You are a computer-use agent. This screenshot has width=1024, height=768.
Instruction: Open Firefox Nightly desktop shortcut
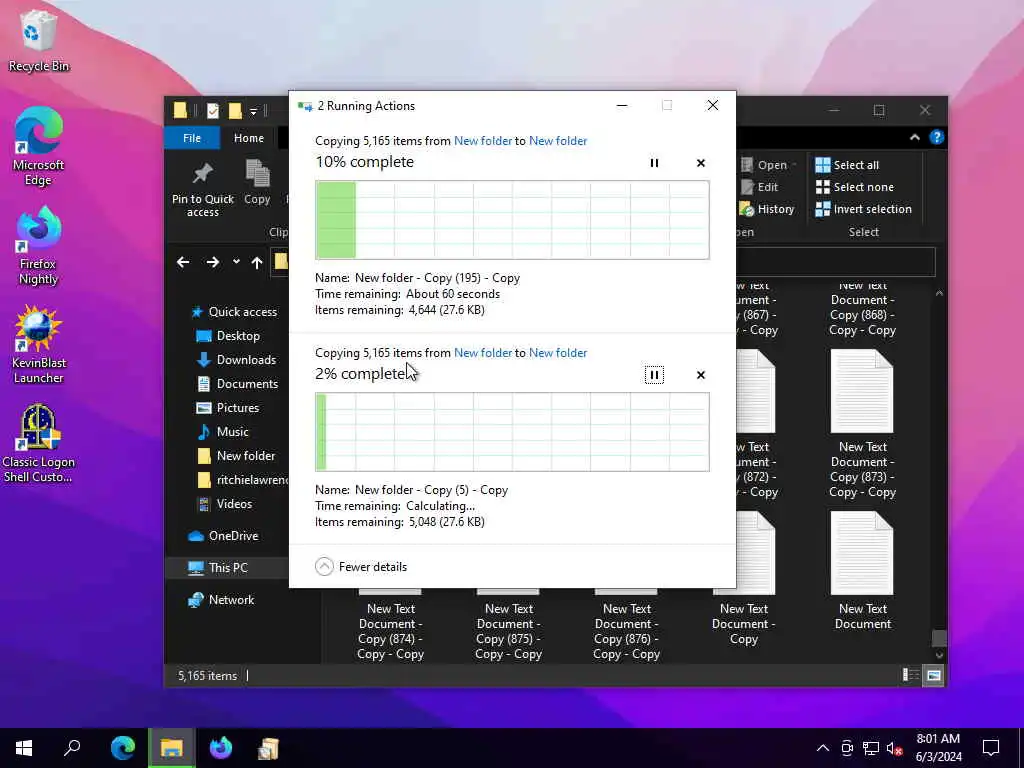[39, 246]
